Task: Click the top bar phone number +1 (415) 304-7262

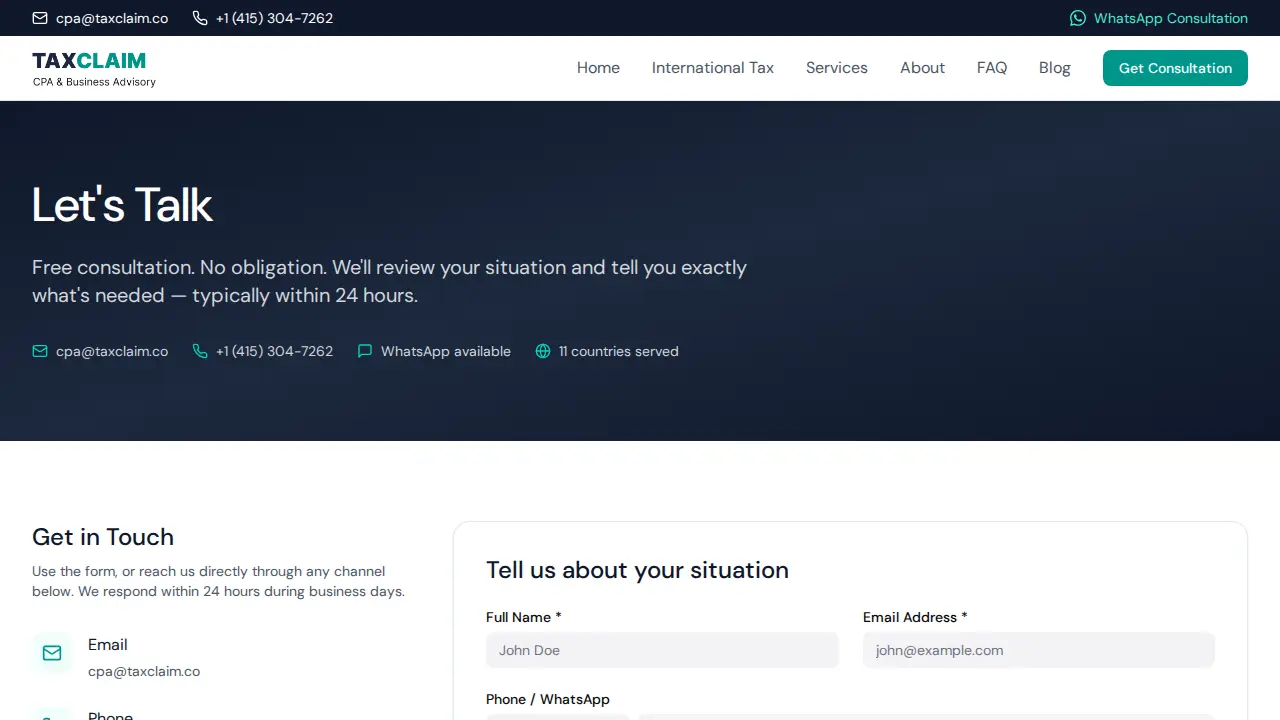Action: (x=274, y=18)
